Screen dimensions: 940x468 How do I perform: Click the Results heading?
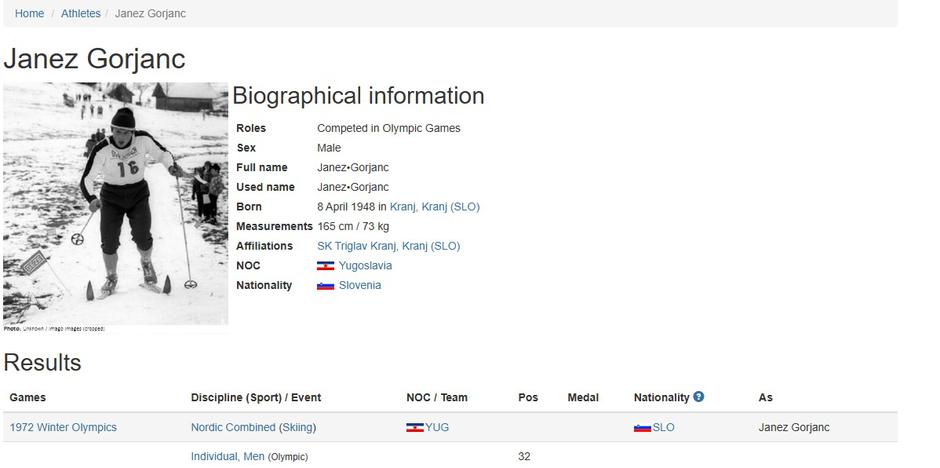42,363
